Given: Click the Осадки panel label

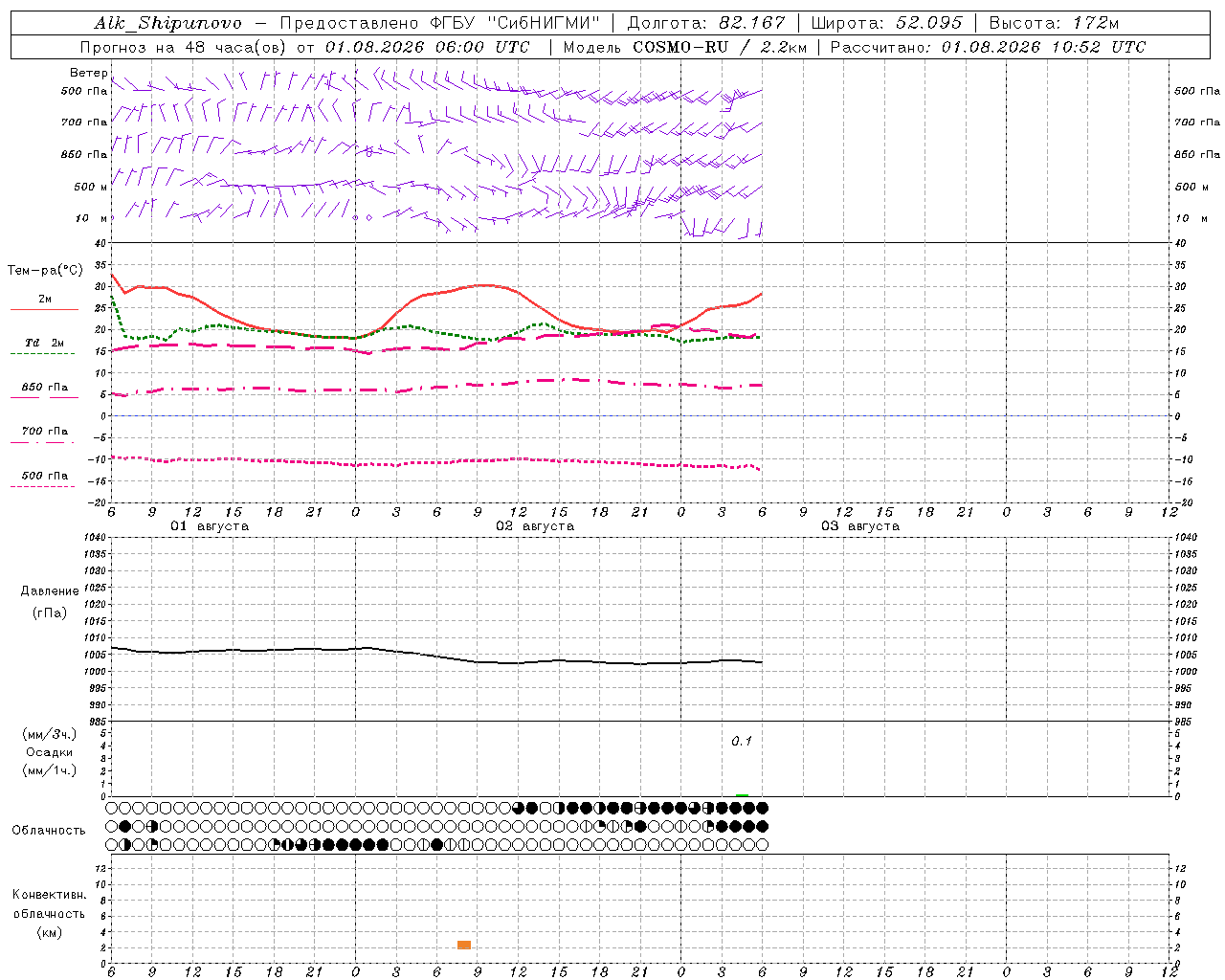Looking at the screenshot, I should [49, 752].
